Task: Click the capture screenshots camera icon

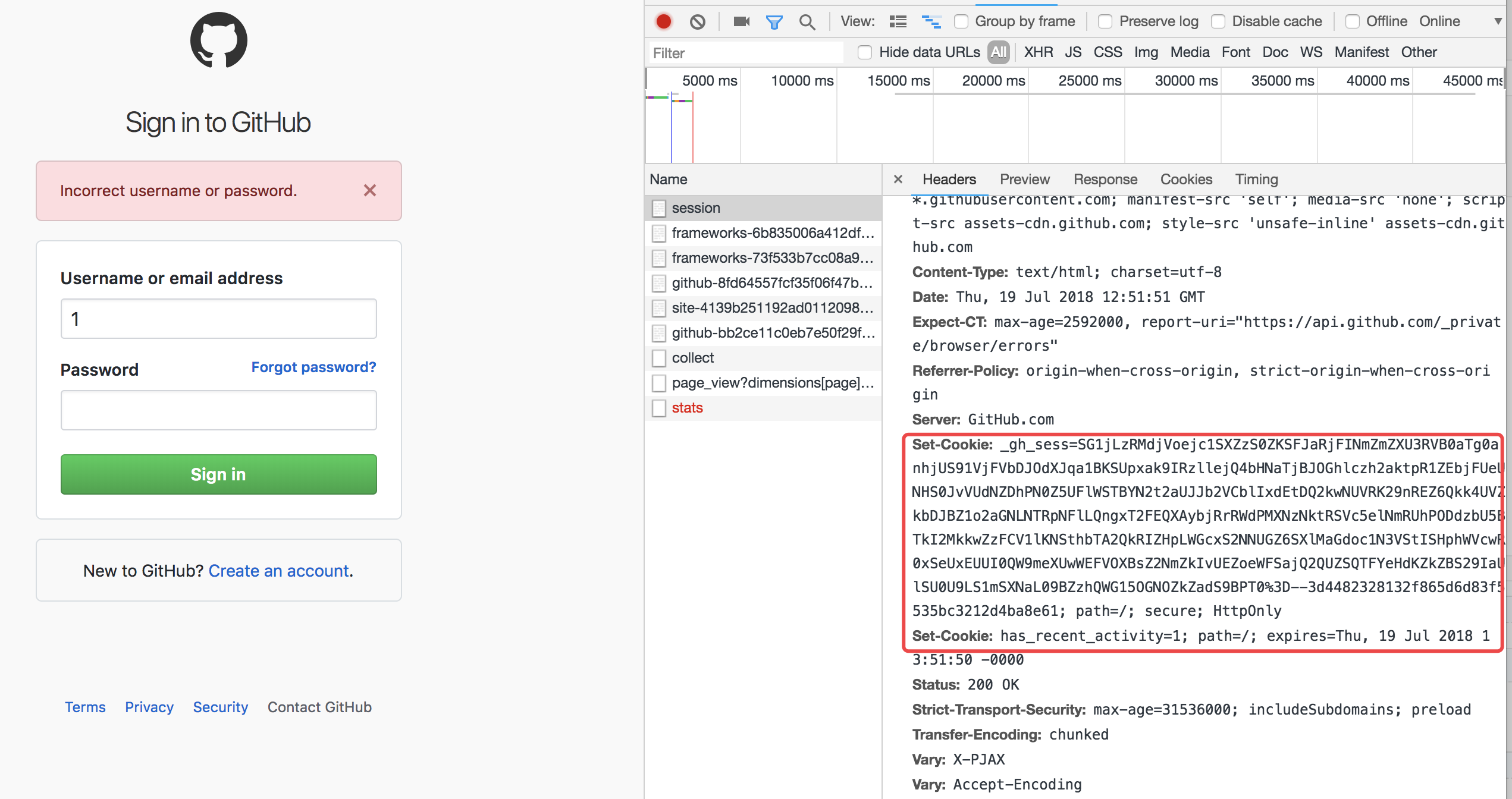Action: click(x=741, y=22)
